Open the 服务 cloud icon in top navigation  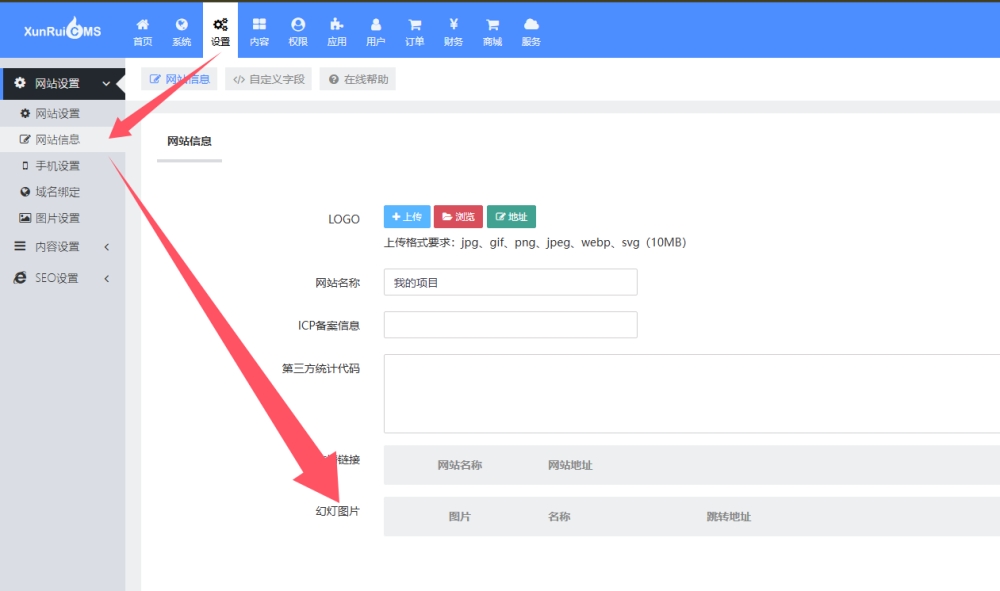point(531,24)
